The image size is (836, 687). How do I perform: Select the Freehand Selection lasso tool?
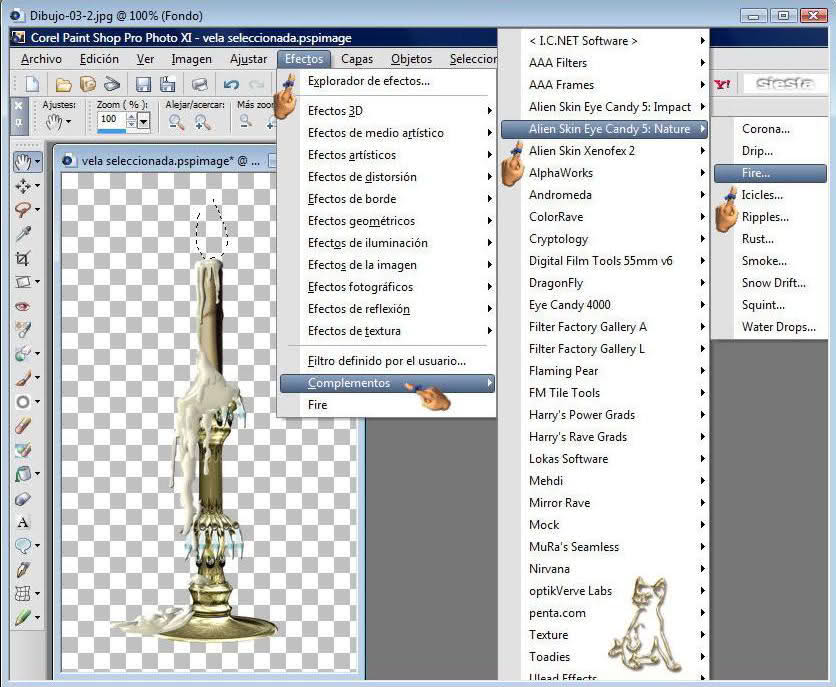22,209
